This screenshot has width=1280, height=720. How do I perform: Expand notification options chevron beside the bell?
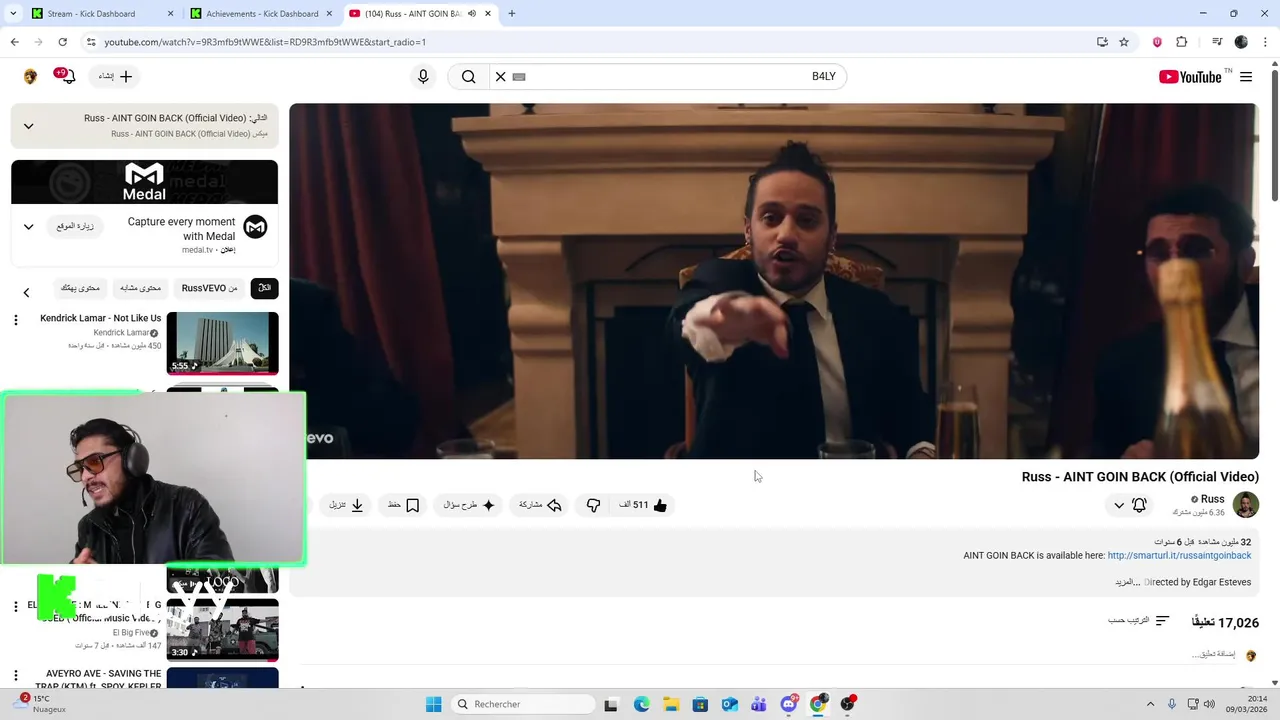pyautogui.click(x=1119, y=505)
